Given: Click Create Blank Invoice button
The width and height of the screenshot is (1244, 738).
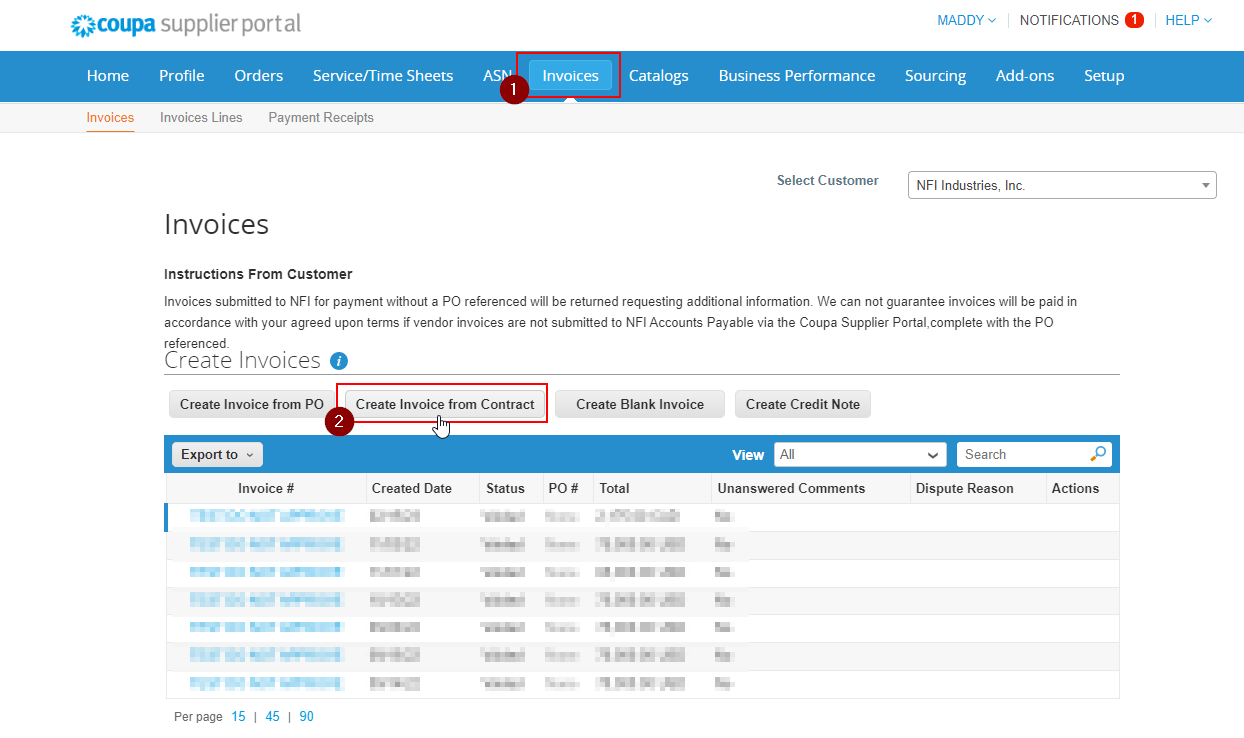Looking at the screenshot, I should click(640, 404).
